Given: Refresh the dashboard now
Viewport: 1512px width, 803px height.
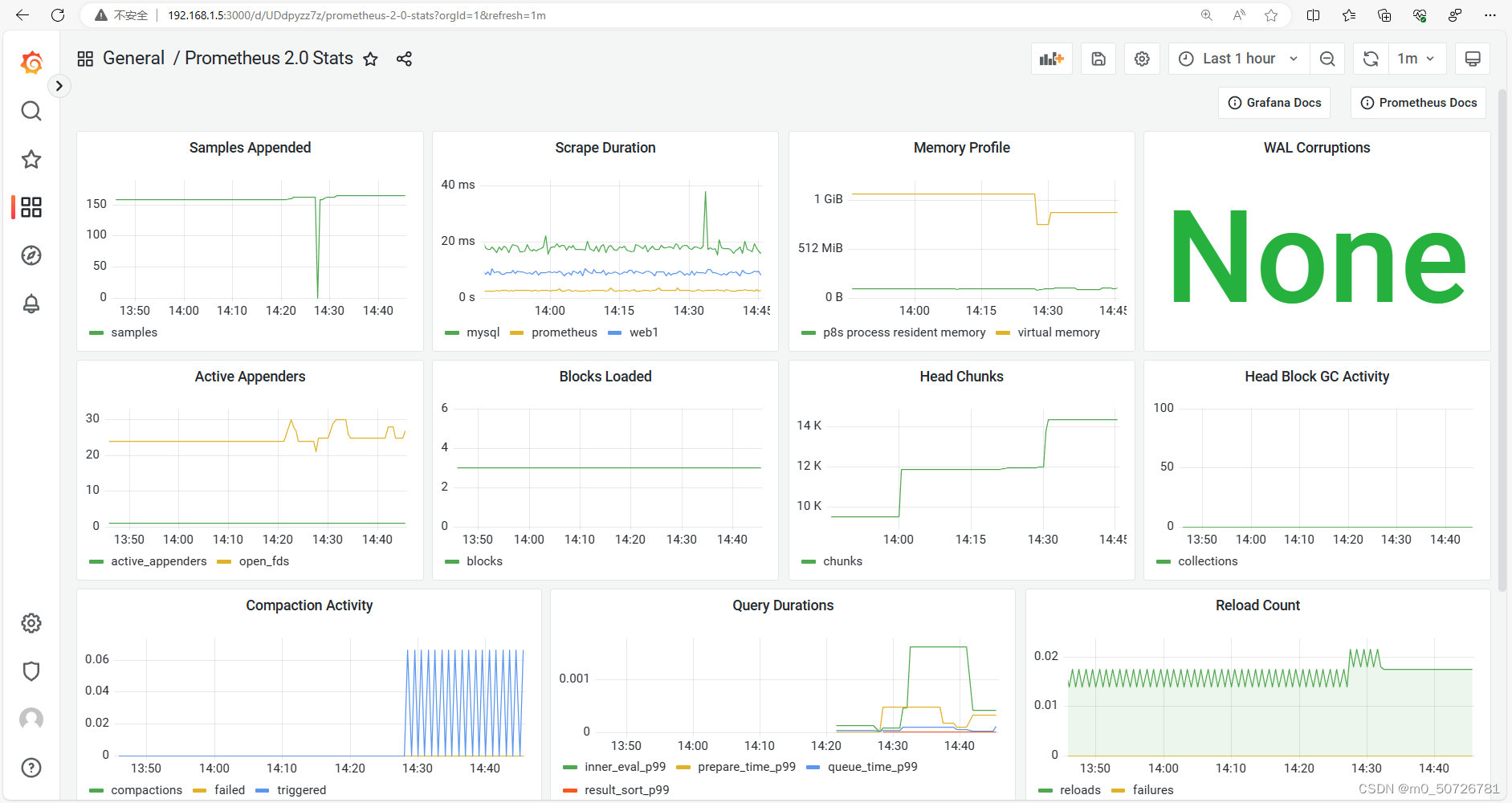Looking at the screenshot, I should (x=1371, y=59).
